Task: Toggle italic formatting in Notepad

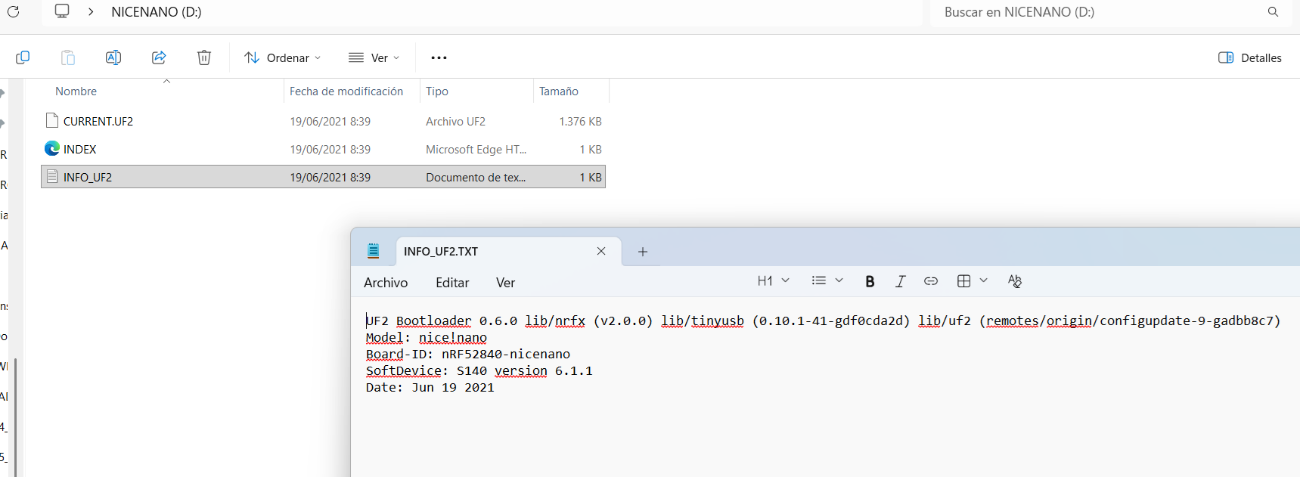Action: click(x=900, y=281)
